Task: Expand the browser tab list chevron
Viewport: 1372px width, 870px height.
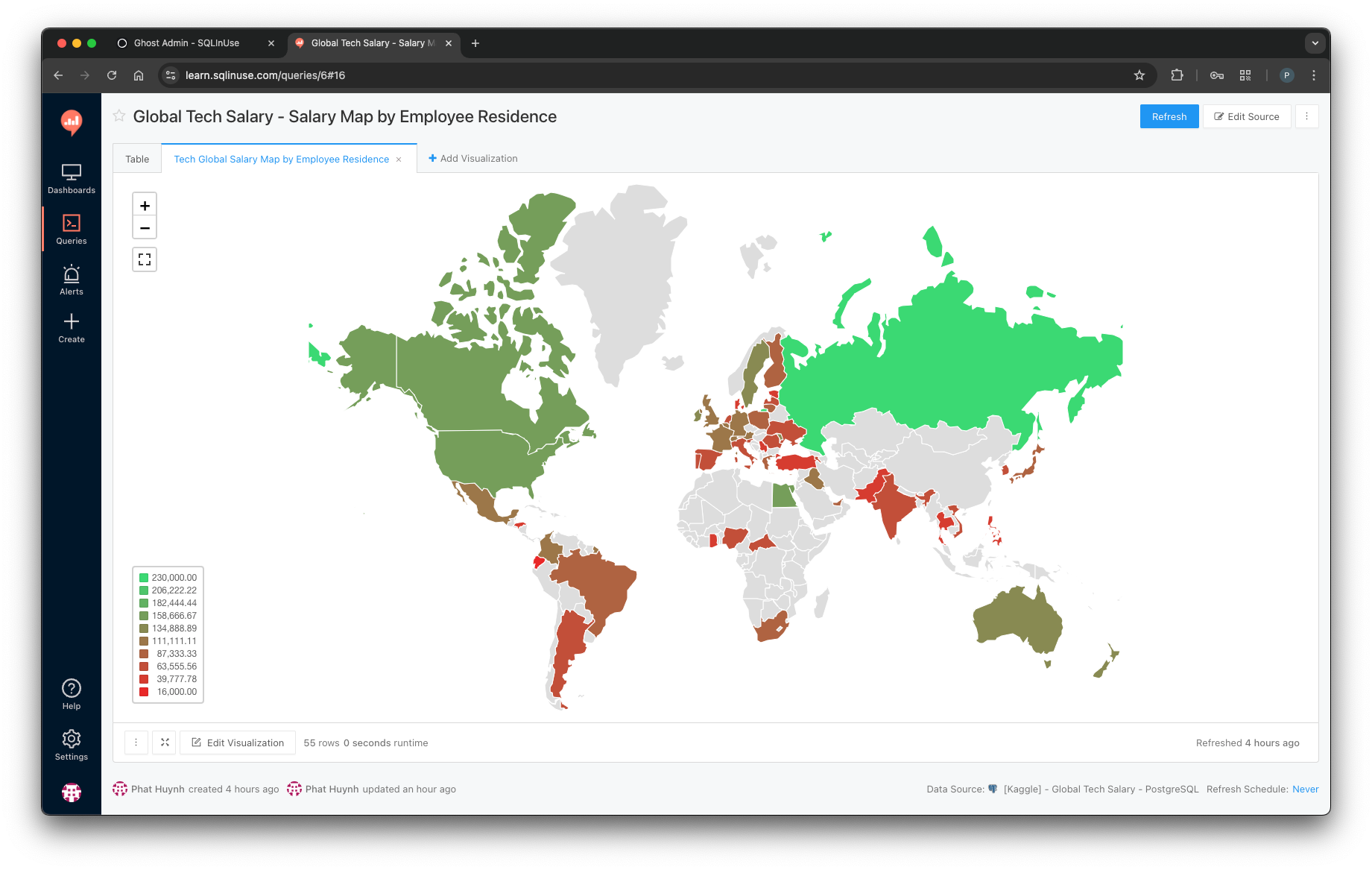Action: [x=1315, y=43]
